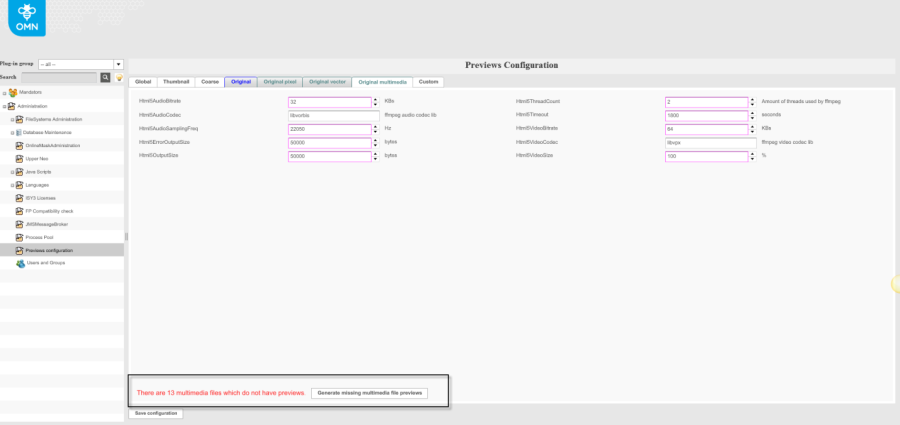
Task: Click the Administration plug-in icon
Action: [x=11, y=106]
